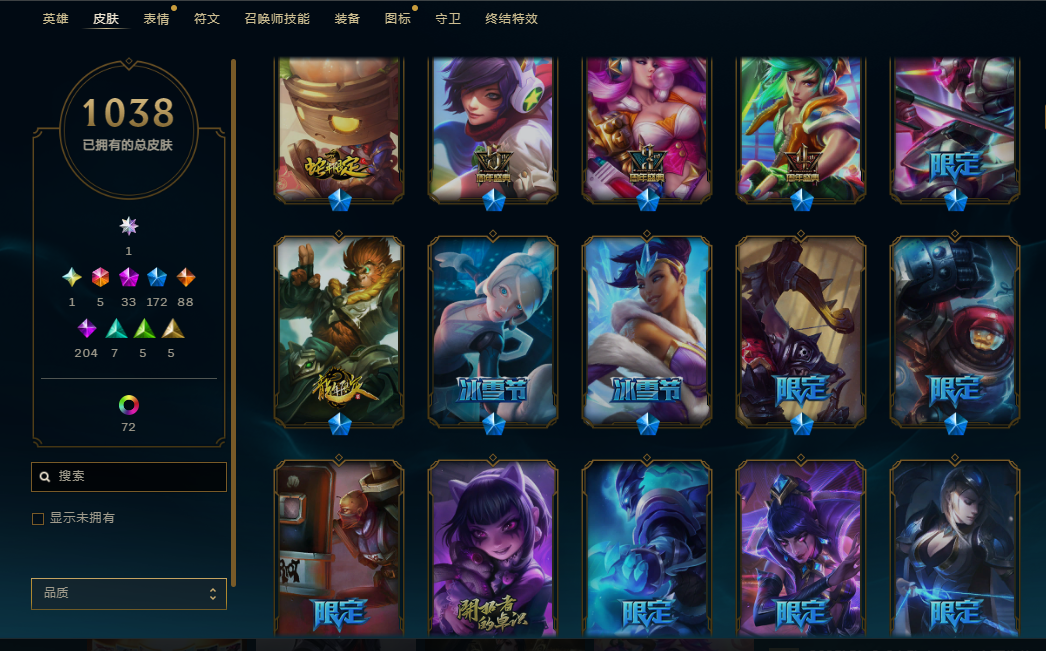Image resolution: width=1046 pixels, height=651 pixels.
Task: Click the magnifier icon in search box
Action: click(45, 477)
